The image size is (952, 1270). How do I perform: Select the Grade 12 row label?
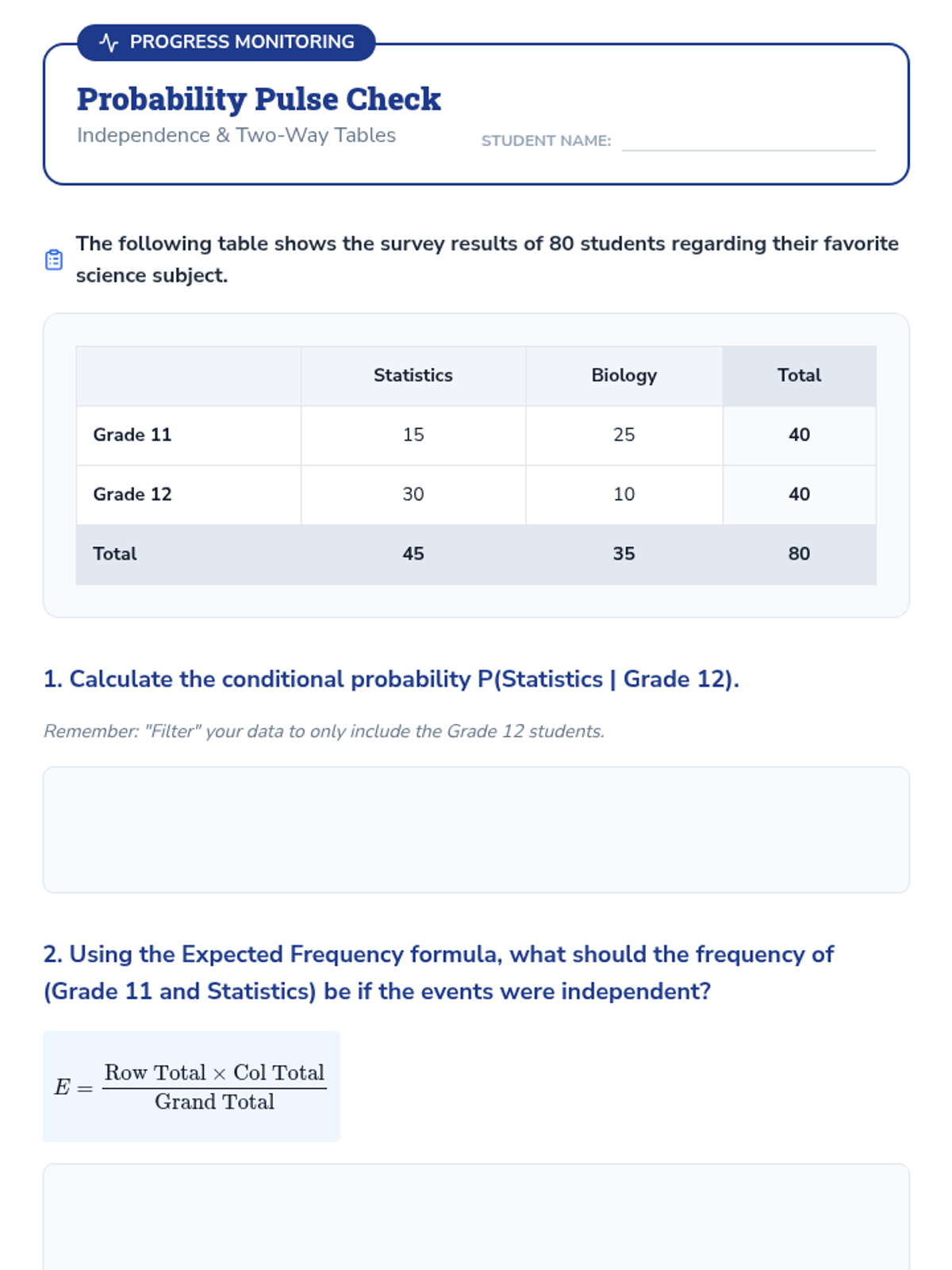tap(132, 495)
